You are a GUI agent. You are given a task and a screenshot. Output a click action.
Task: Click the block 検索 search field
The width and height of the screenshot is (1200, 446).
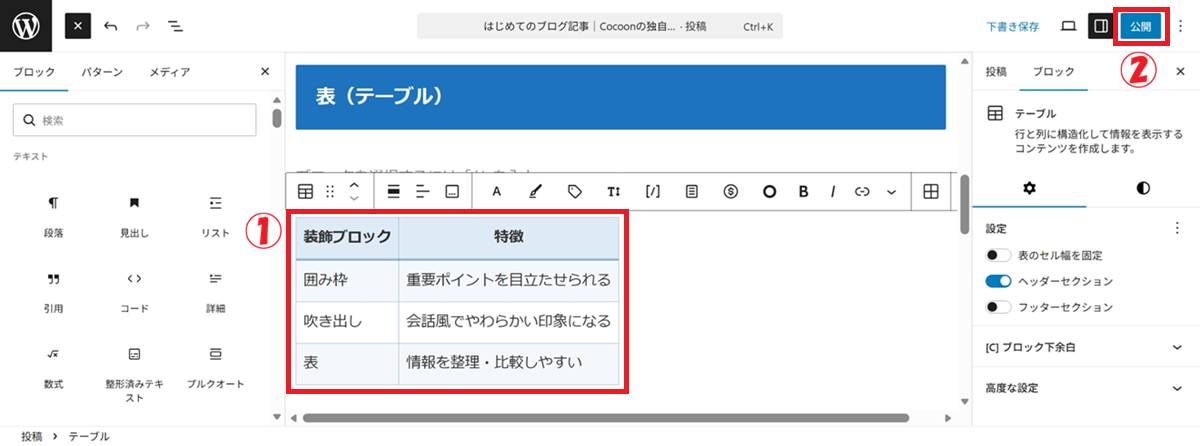point(134,120)
